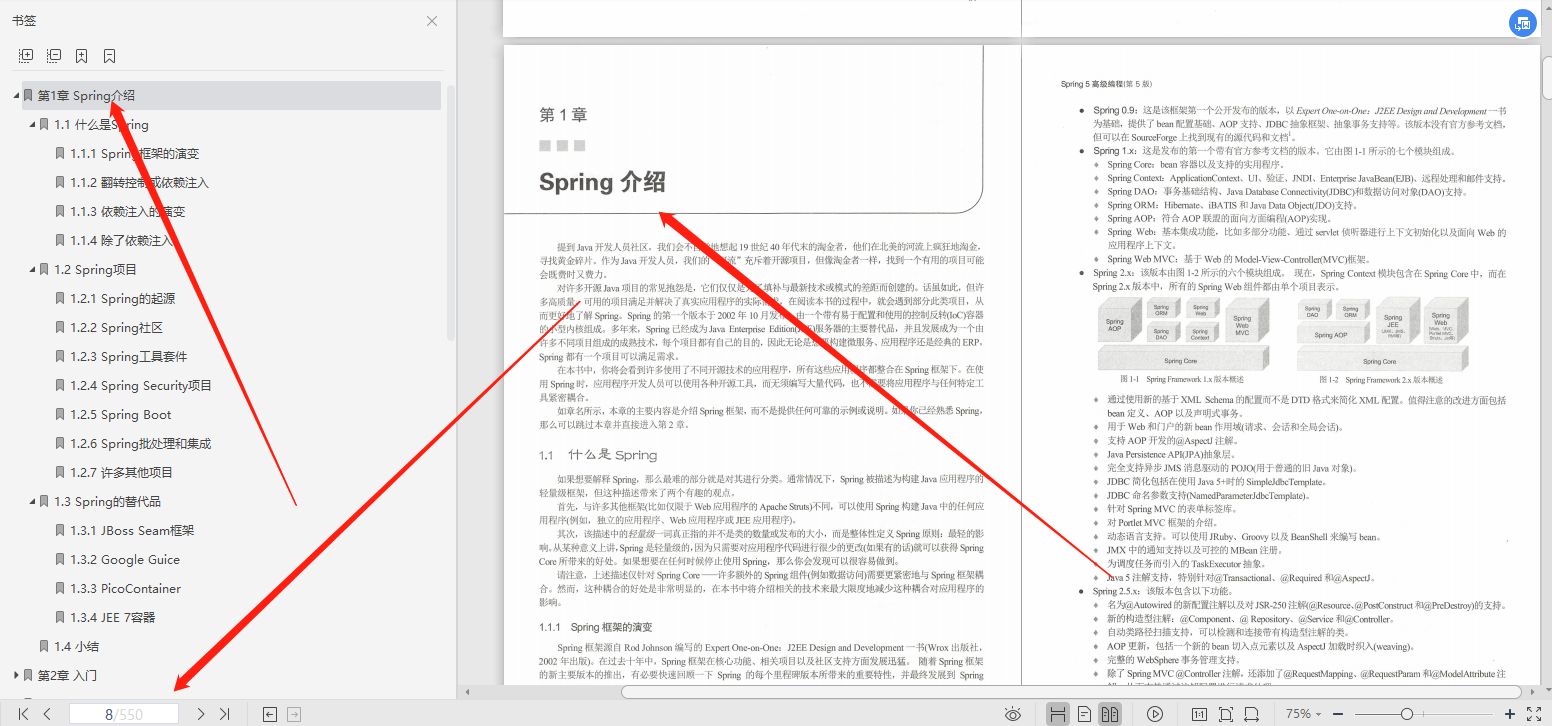
Task: Switch to single page view
Action: [x=1084, y=714]
